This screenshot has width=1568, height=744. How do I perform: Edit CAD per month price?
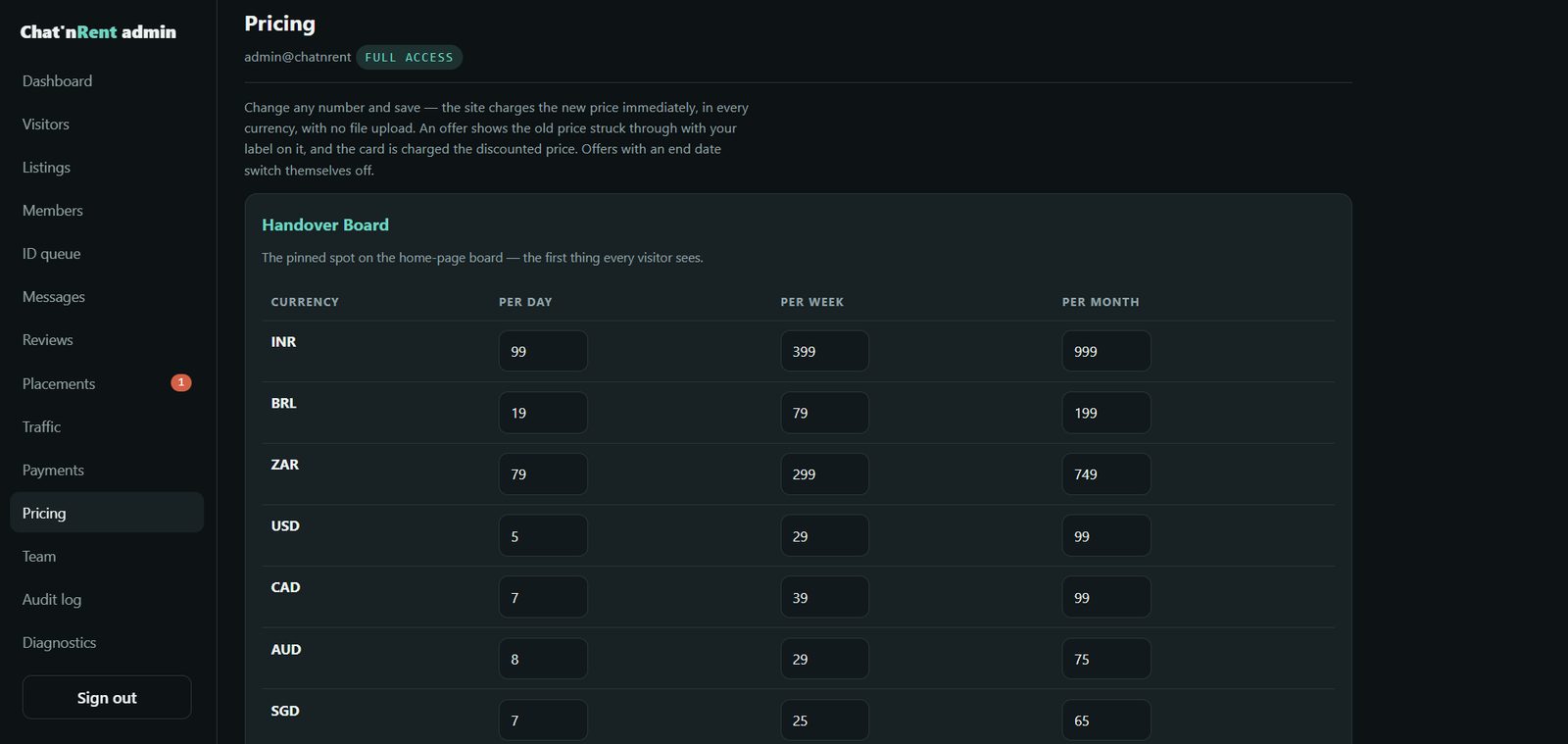(1106, 597)
